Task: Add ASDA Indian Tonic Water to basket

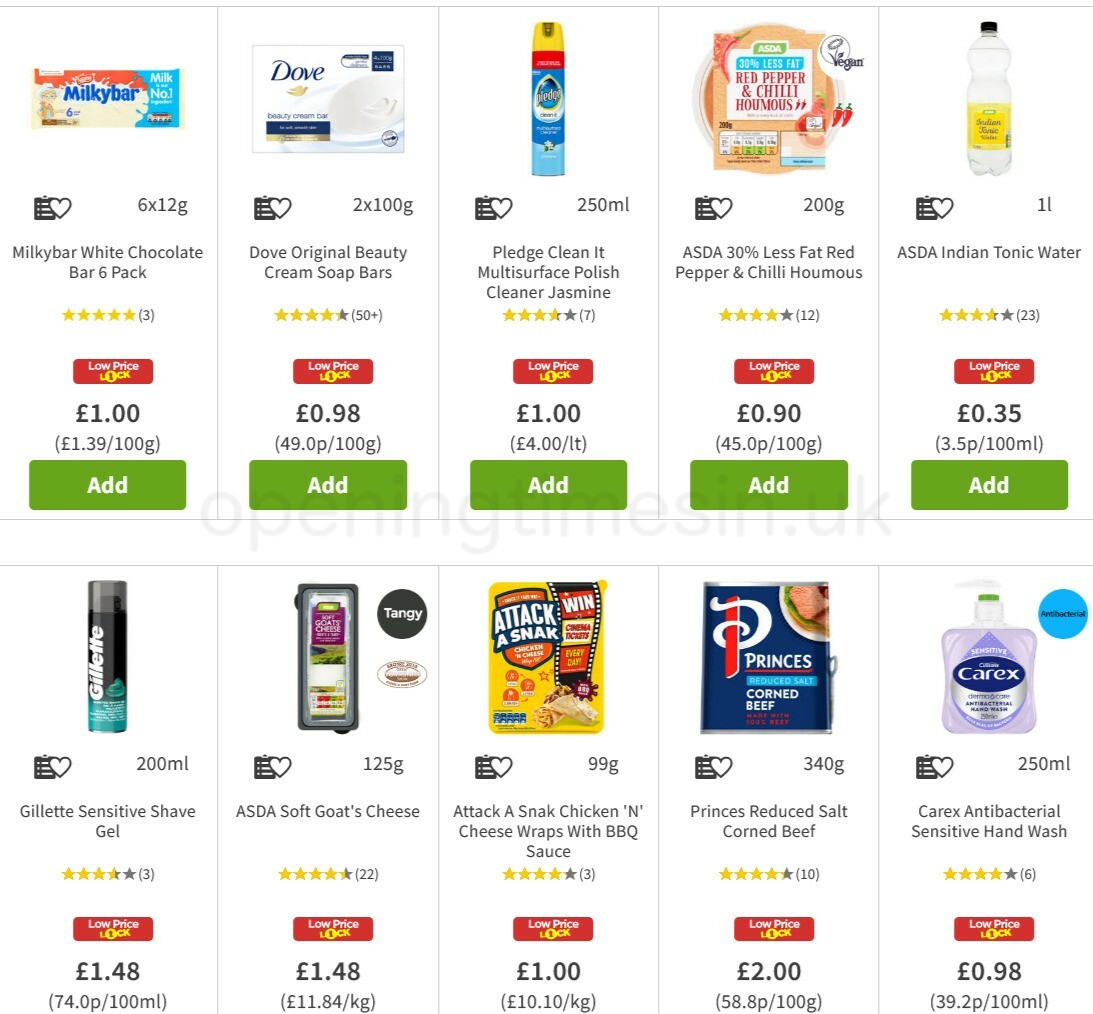Action: tap(989, 484)
